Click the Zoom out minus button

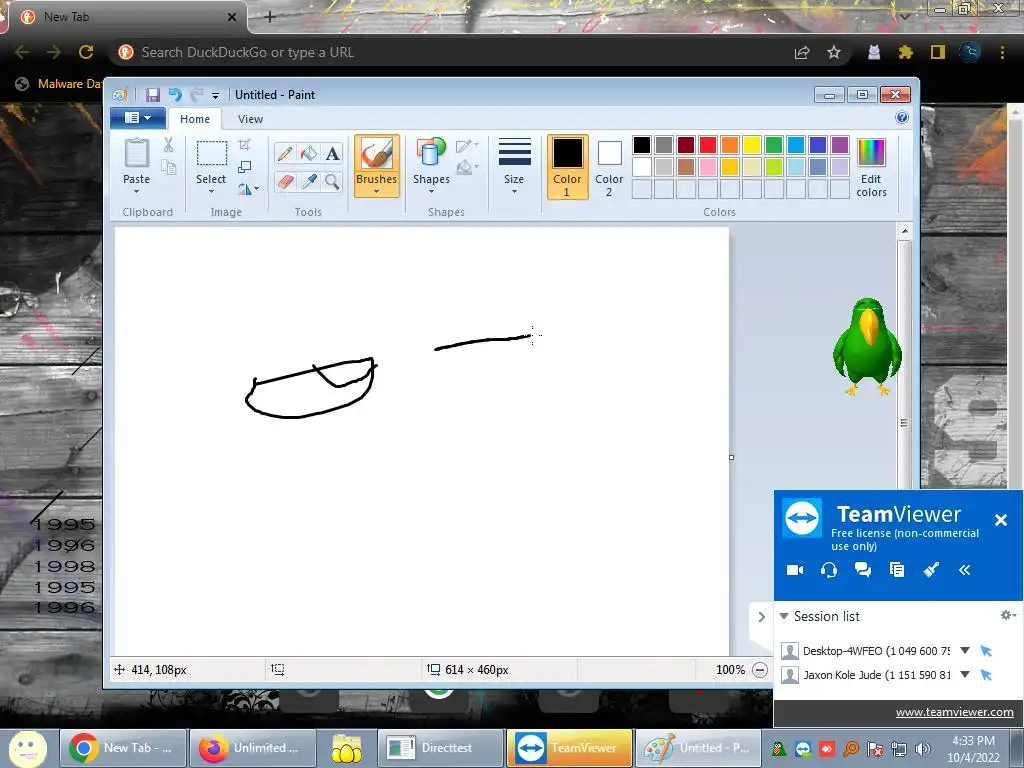[760, 669]
